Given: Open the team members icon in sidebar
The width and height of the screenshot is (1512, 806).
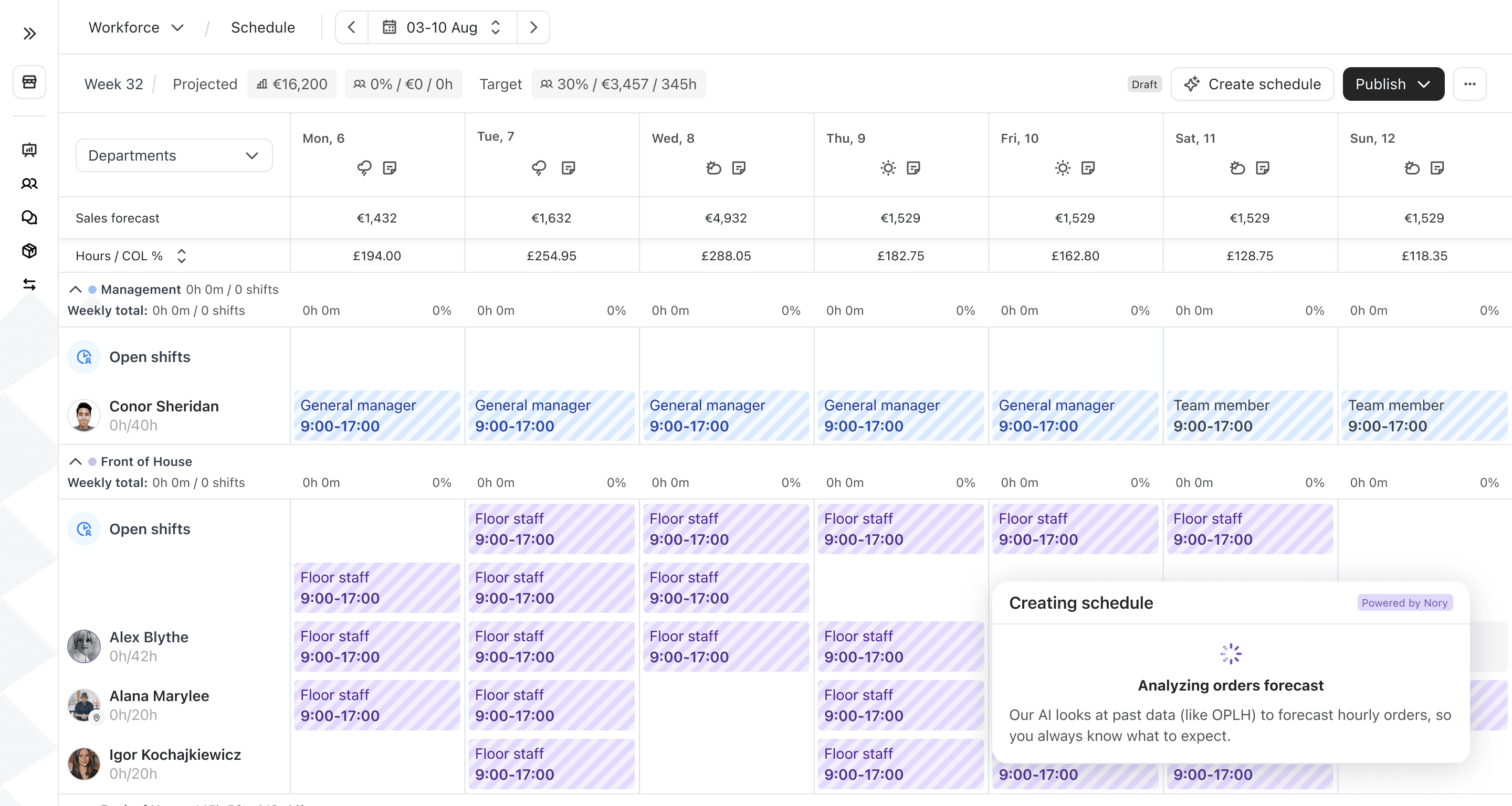Looking at the screenshot, I should [x=29, y=184].
